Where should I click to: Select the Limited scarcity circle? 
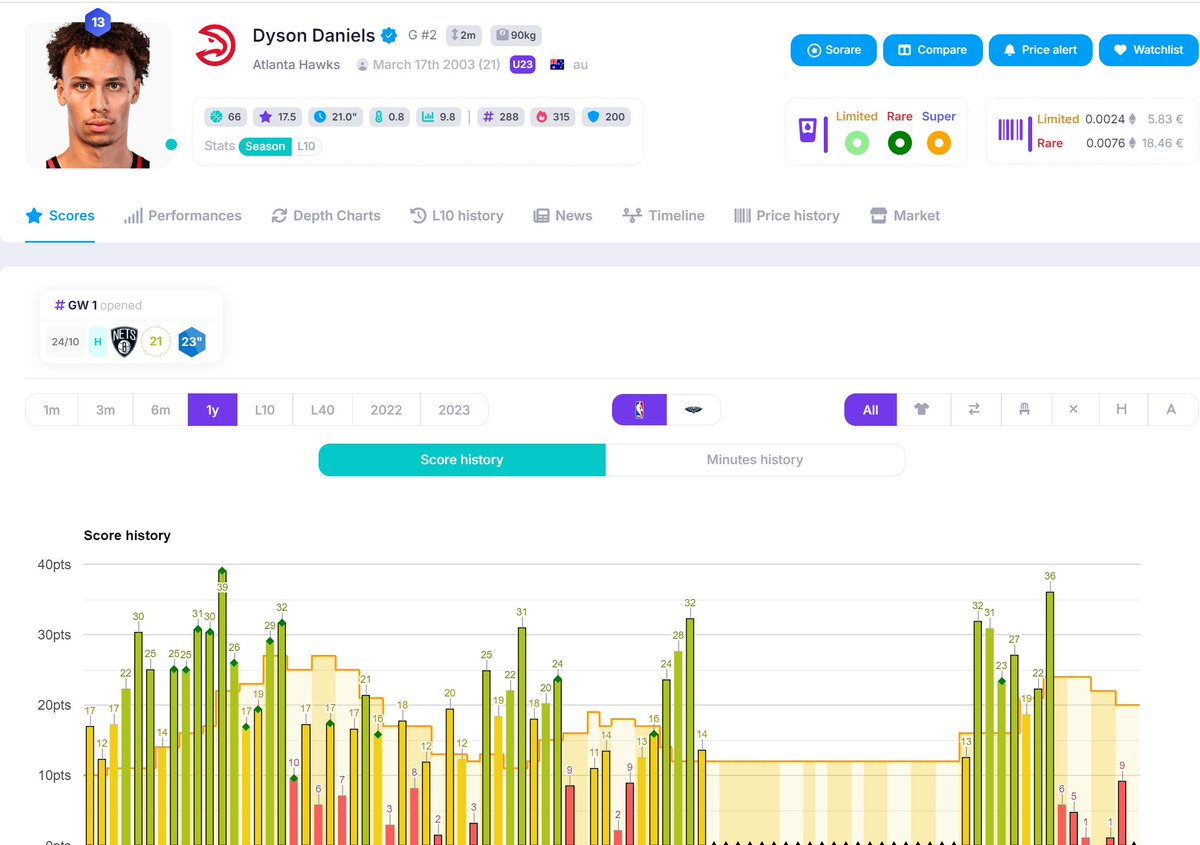[x=857, y=143]
